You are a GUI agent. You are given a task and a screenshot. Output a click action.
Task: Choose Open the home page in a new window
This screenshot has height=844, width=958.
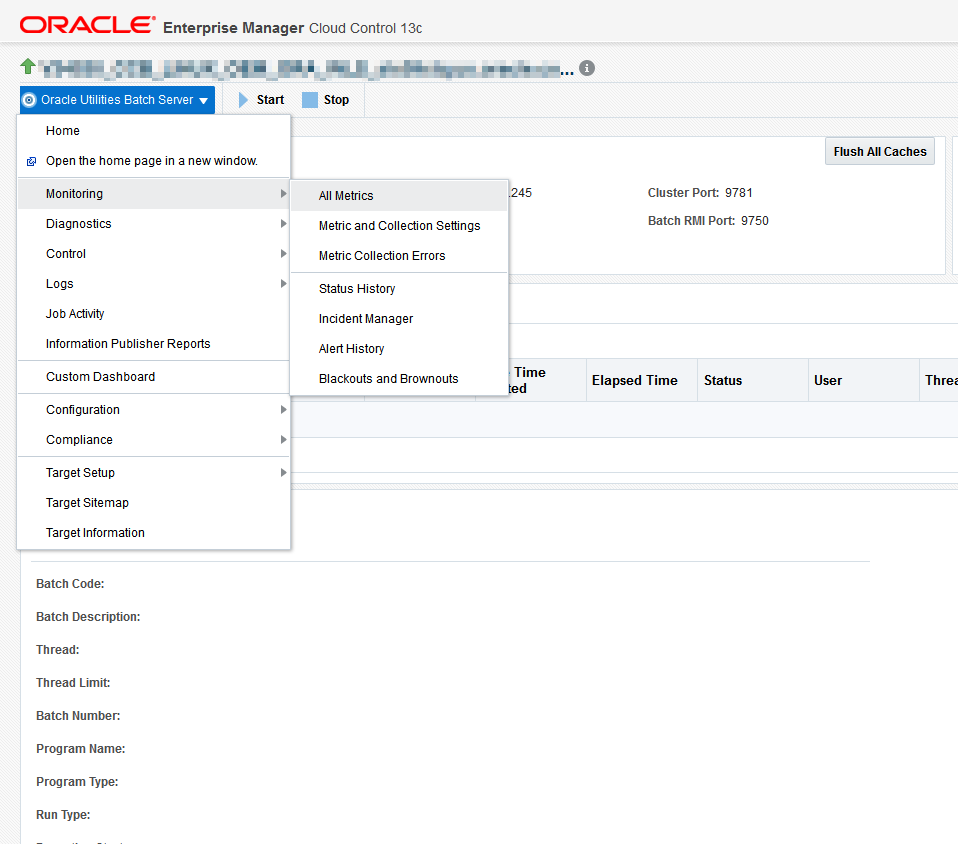154,161
